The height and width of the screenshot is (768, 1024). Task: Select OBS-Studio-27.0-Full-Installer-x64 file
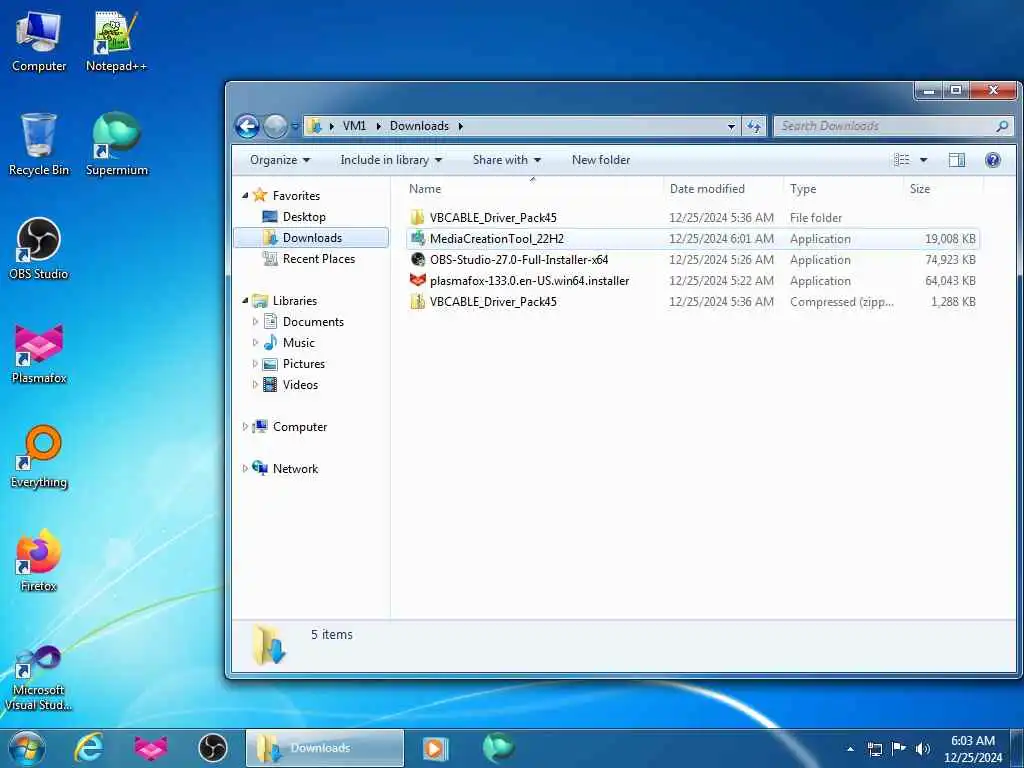pos(692,260)
